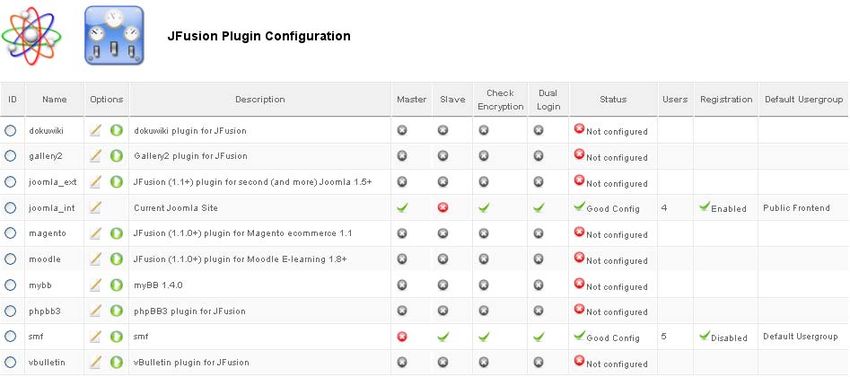Viewport: 850px width, 377px height.
Task: Click the edit pencil icon for dokuwiki
Action: (x=95, y=130)
